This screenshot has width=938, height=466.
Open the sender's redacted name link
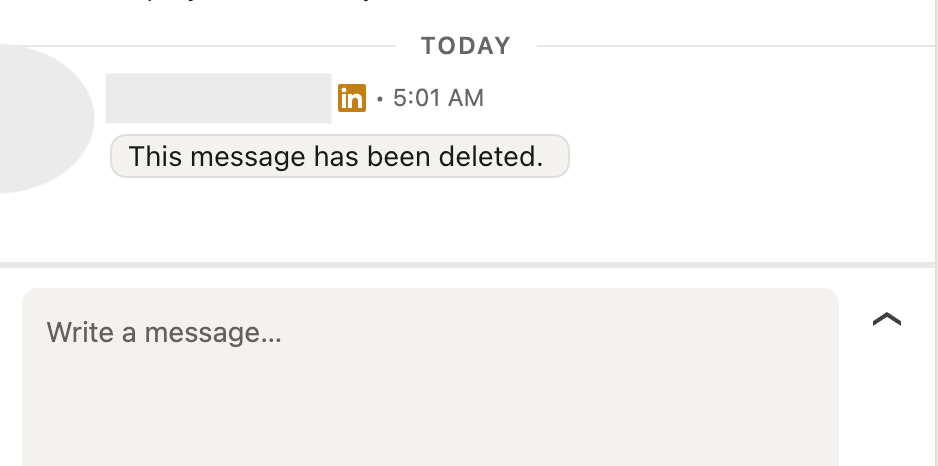[218, 98]
